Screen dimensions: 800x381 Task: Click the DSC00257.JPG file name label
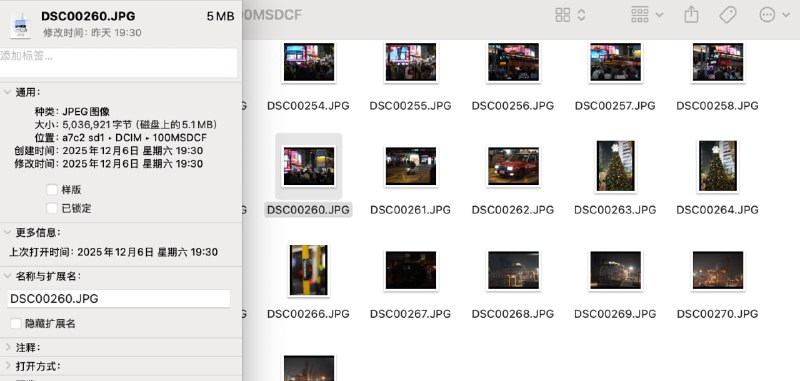(615, 106)
